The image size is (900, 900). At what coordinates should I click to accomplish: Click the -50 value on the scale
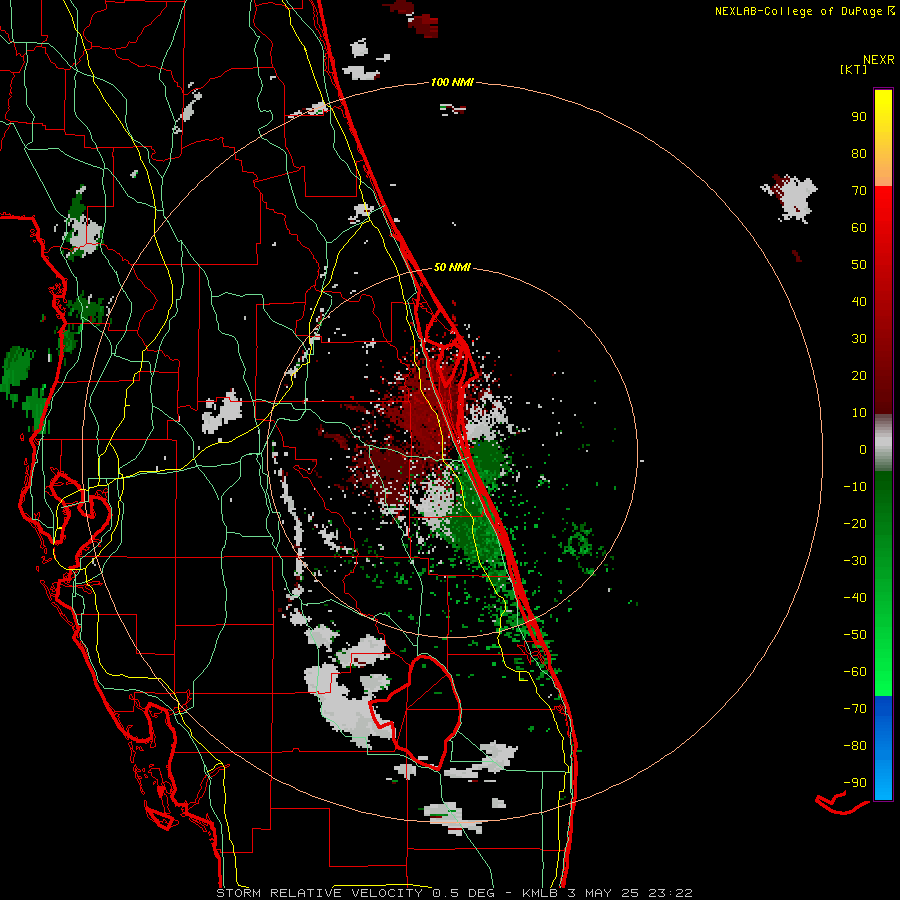point(855,635)
